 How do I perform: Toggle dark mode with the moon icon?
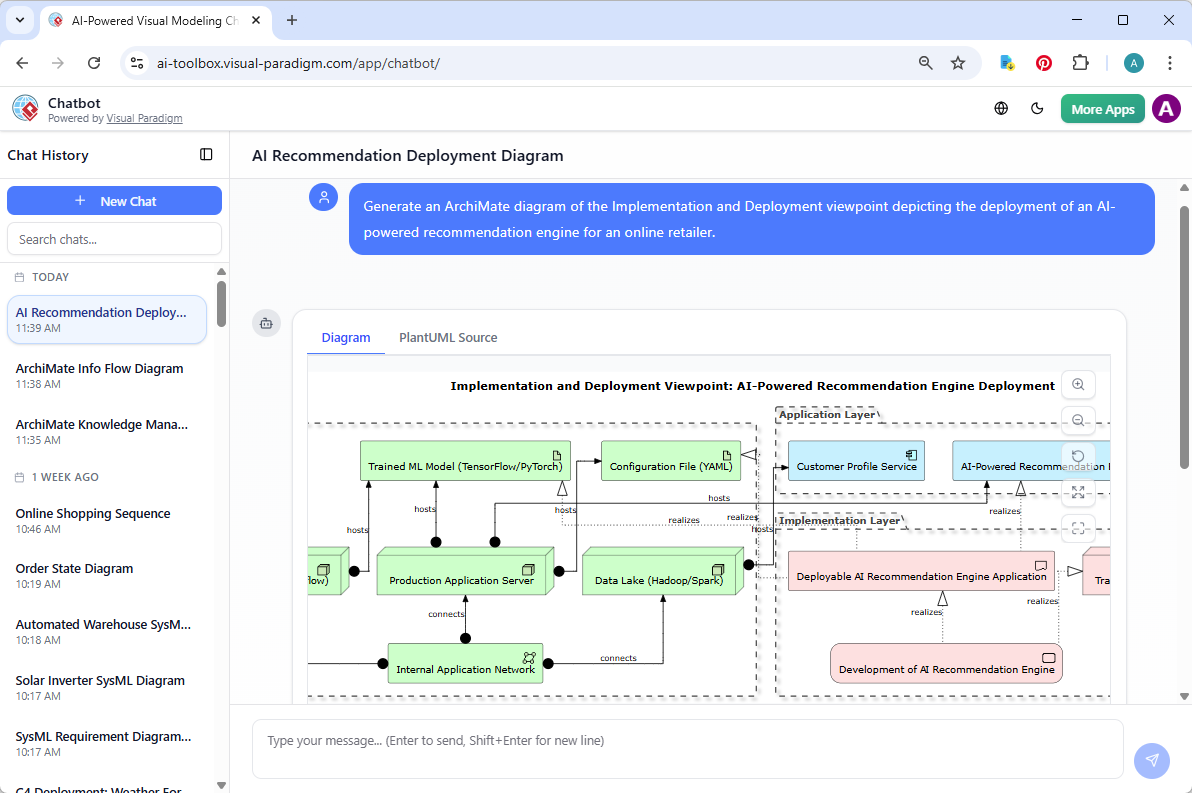[1037, 108]
